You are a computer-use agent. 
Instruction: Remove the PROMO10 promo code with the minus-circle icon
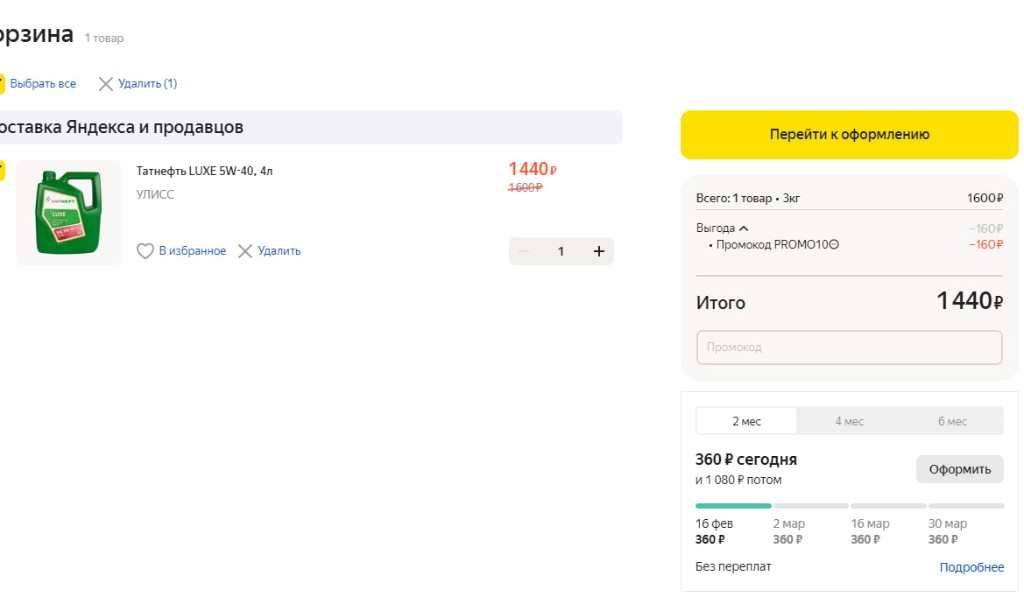coord(833,244)
